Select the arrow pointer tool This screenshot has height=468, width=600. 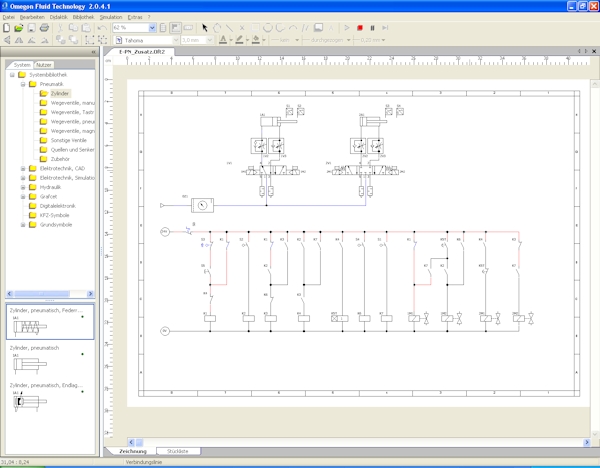pyautogui.click(x=205, y=28)
